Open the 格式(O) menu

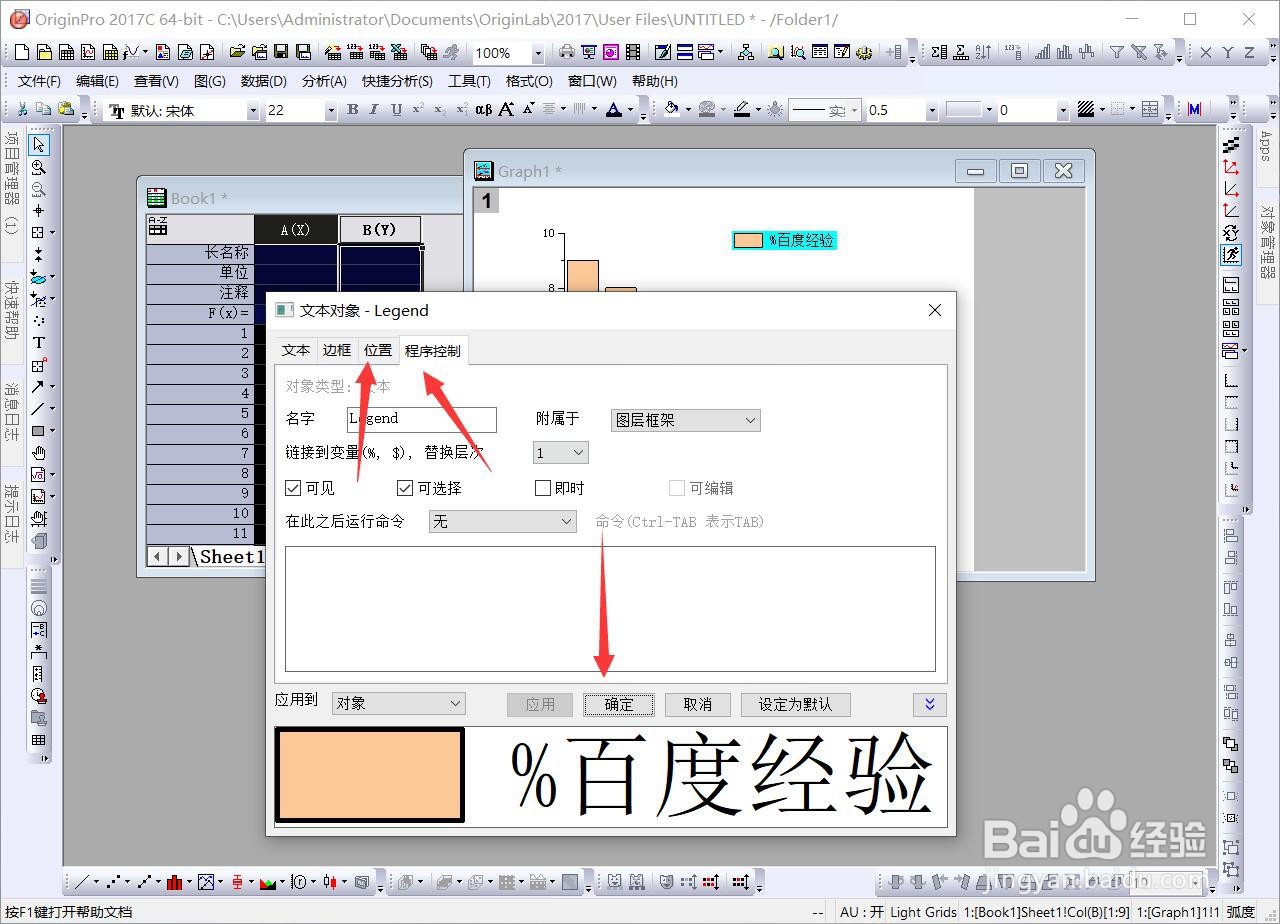click(x=529, y=81)
